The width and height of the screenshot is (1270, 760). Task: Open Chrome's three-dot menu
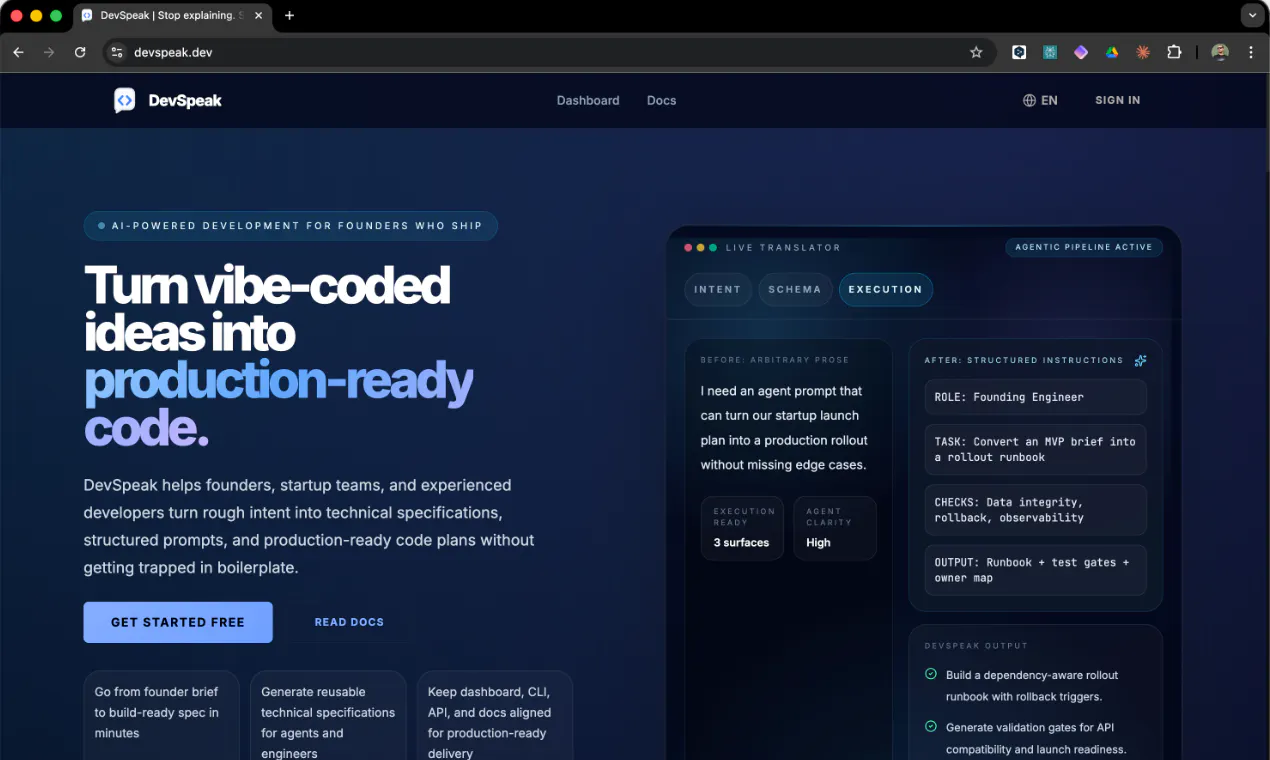click(x=1250, y=52)
